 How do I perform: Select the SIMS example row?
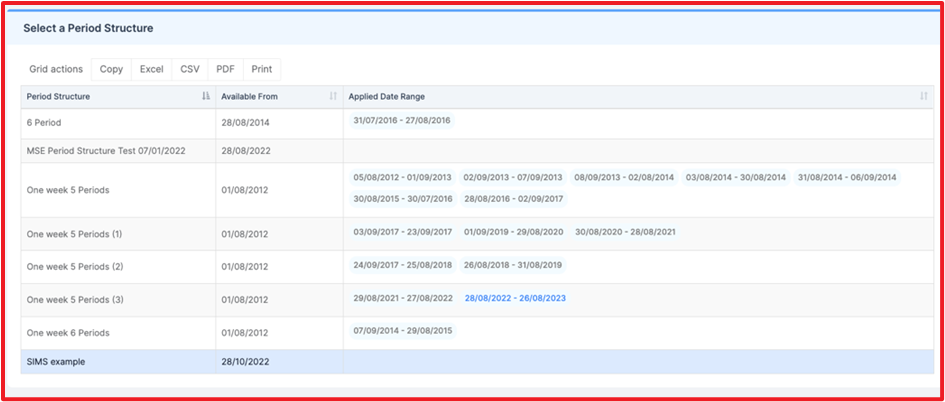477,362
